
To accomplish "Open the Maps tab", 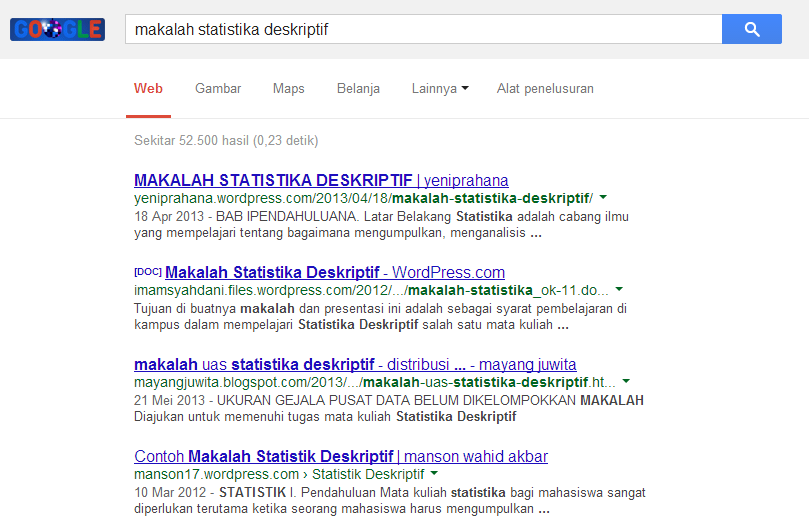I will coord(288,89).
